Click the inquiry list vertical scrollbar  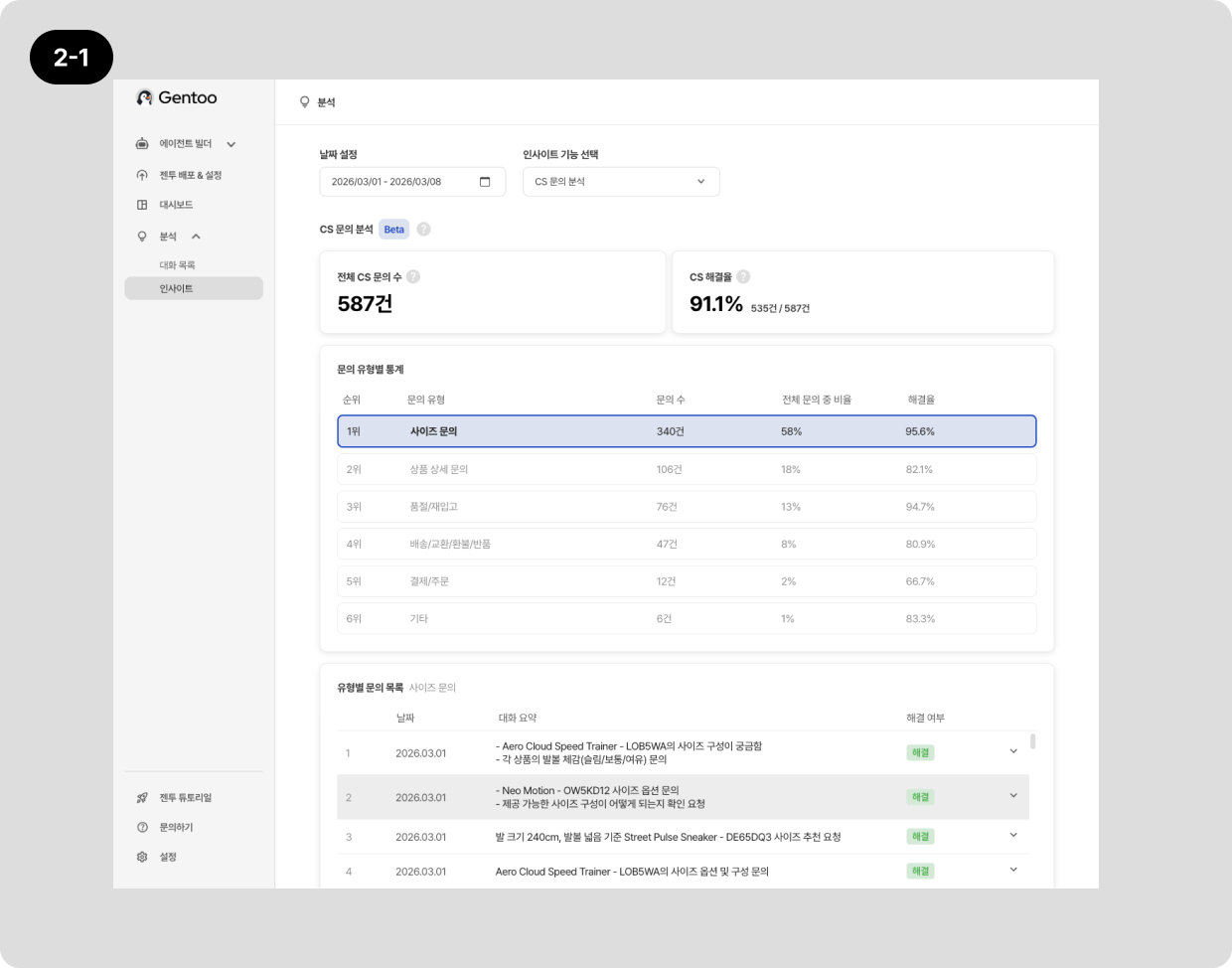[x=1033, y=741]
